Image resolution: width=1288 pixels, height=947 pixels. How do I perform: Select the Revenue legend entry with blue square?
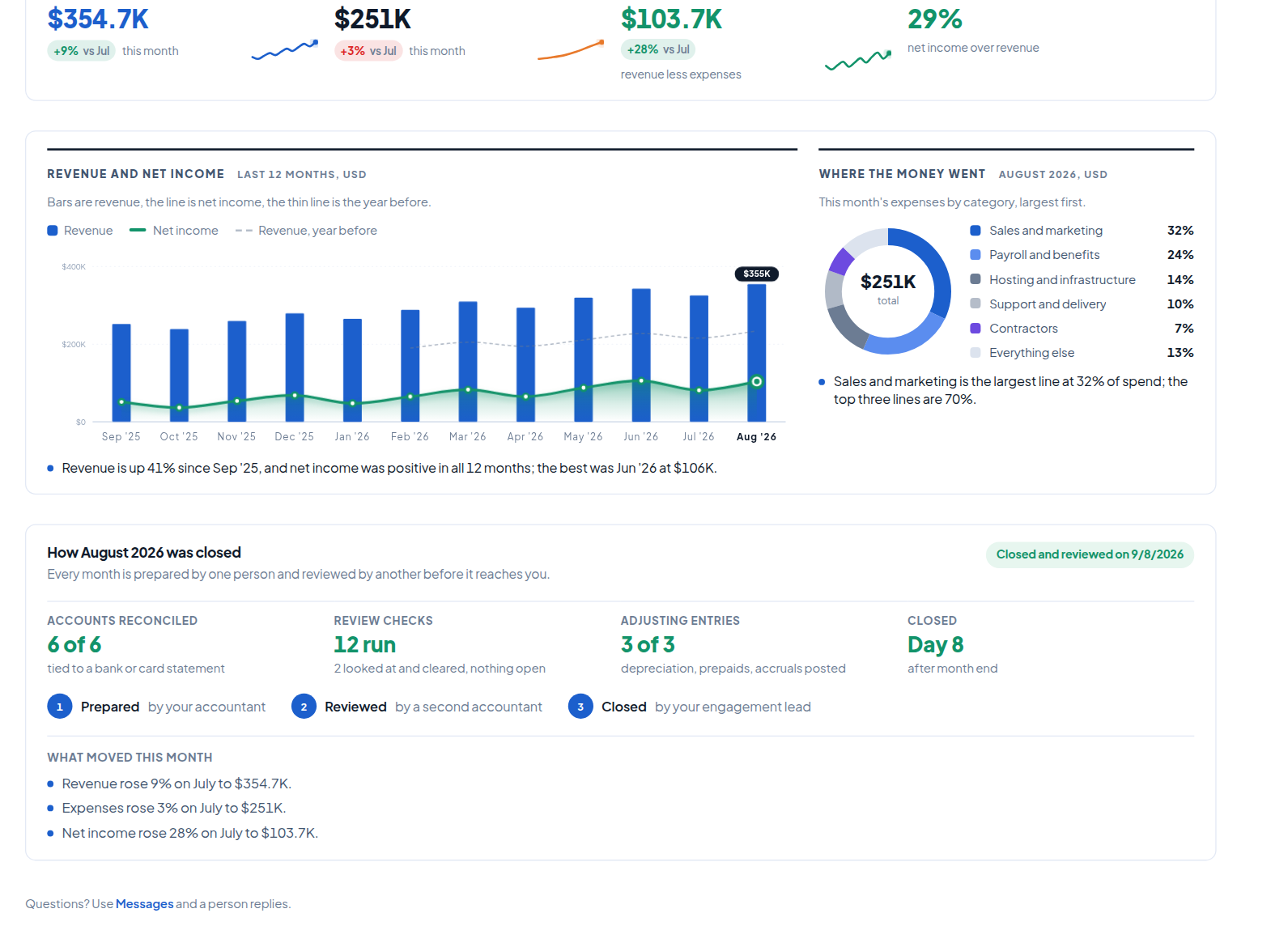80,231
